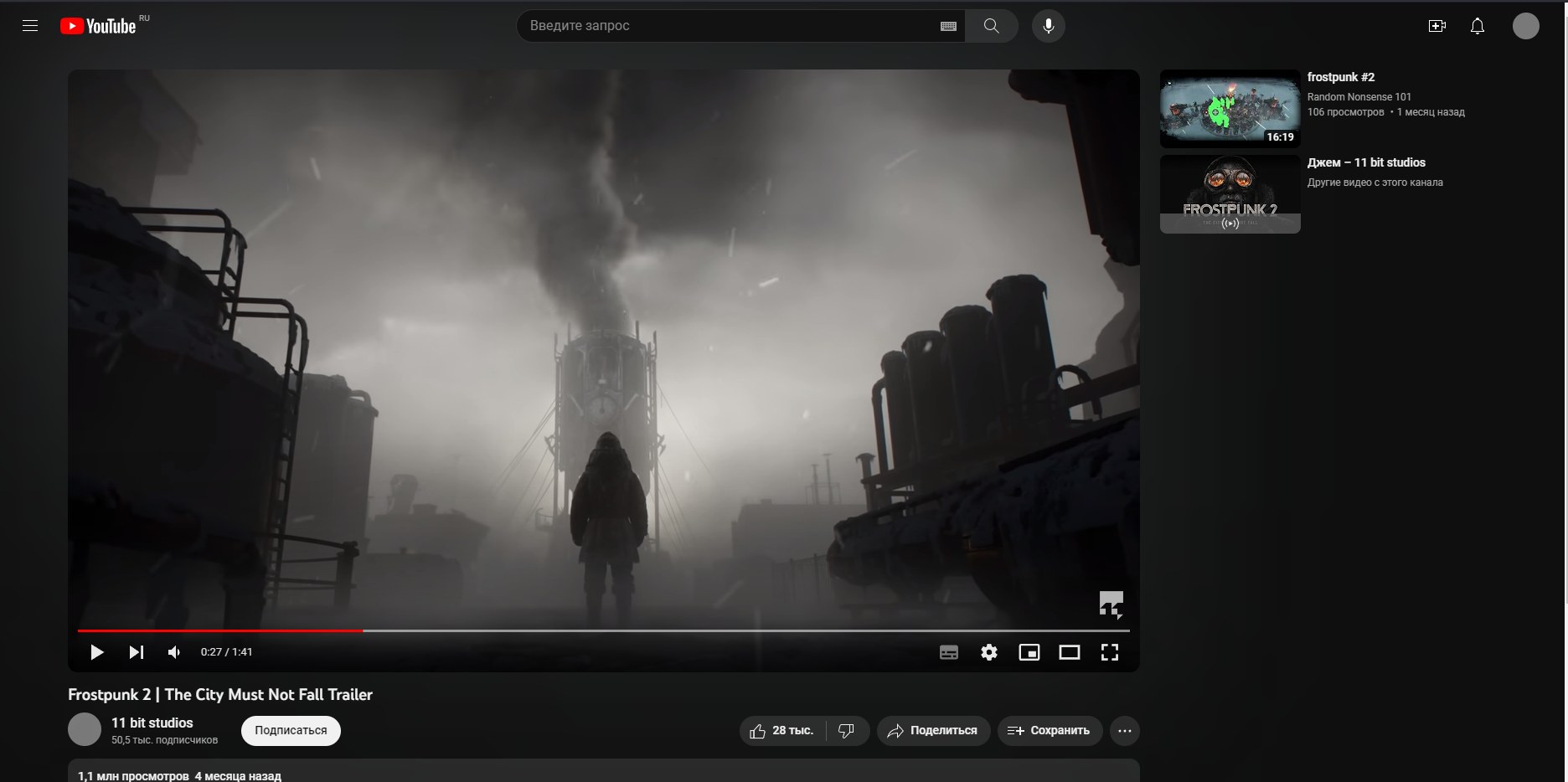Open more actions three-dot menu
The image size is (1568, 782).
point(1125,731)
